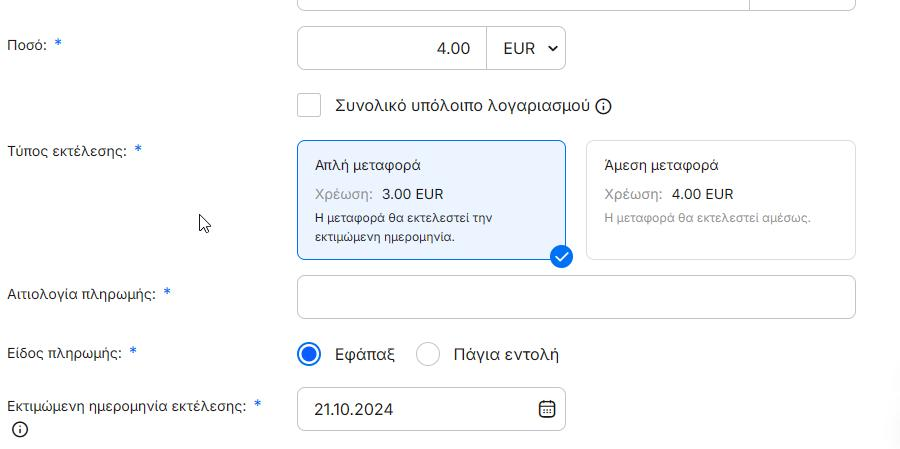
Task: Click the amount field showing 4.00
Action: click(392, 48)
